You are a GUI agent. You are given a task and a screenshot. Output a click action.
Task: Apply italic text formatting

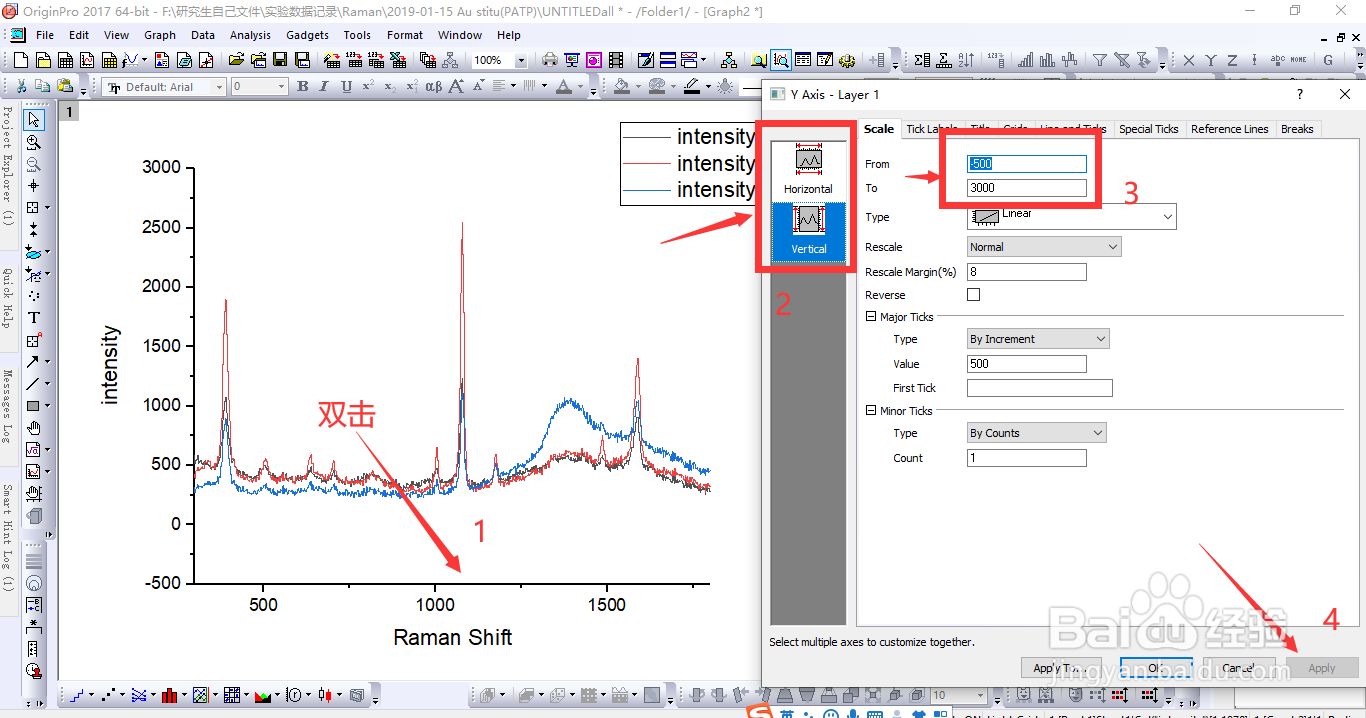click(324, 87)
